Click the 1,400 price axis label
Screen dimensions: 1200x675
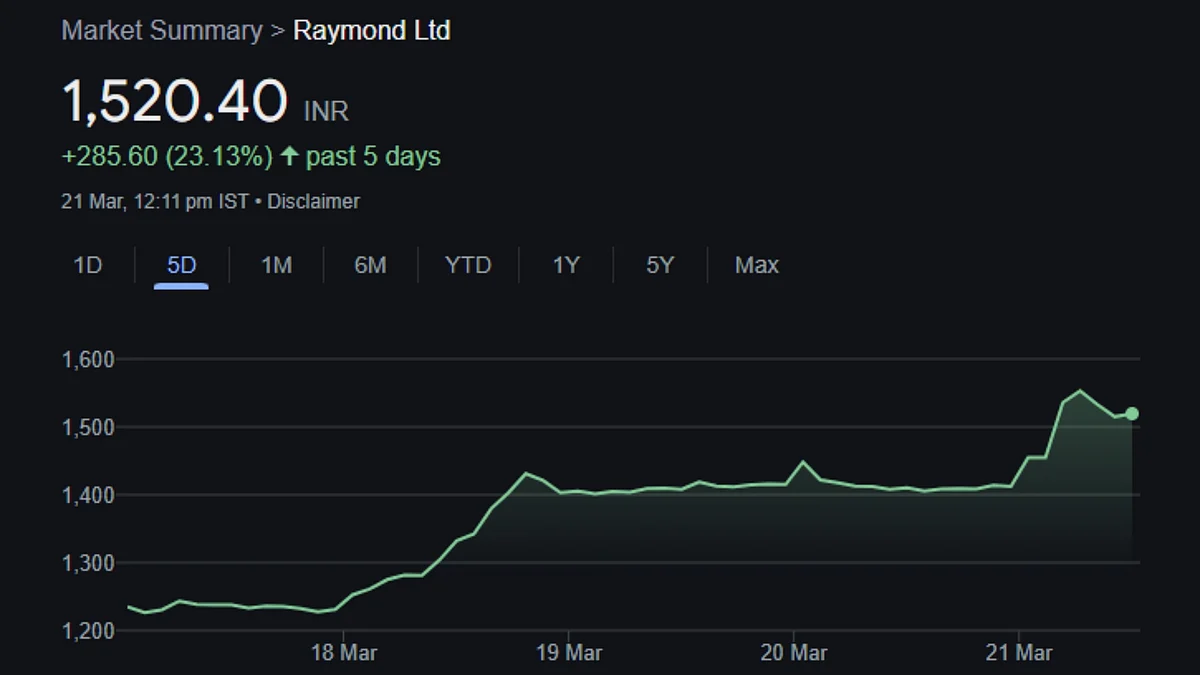coord(88,495)
